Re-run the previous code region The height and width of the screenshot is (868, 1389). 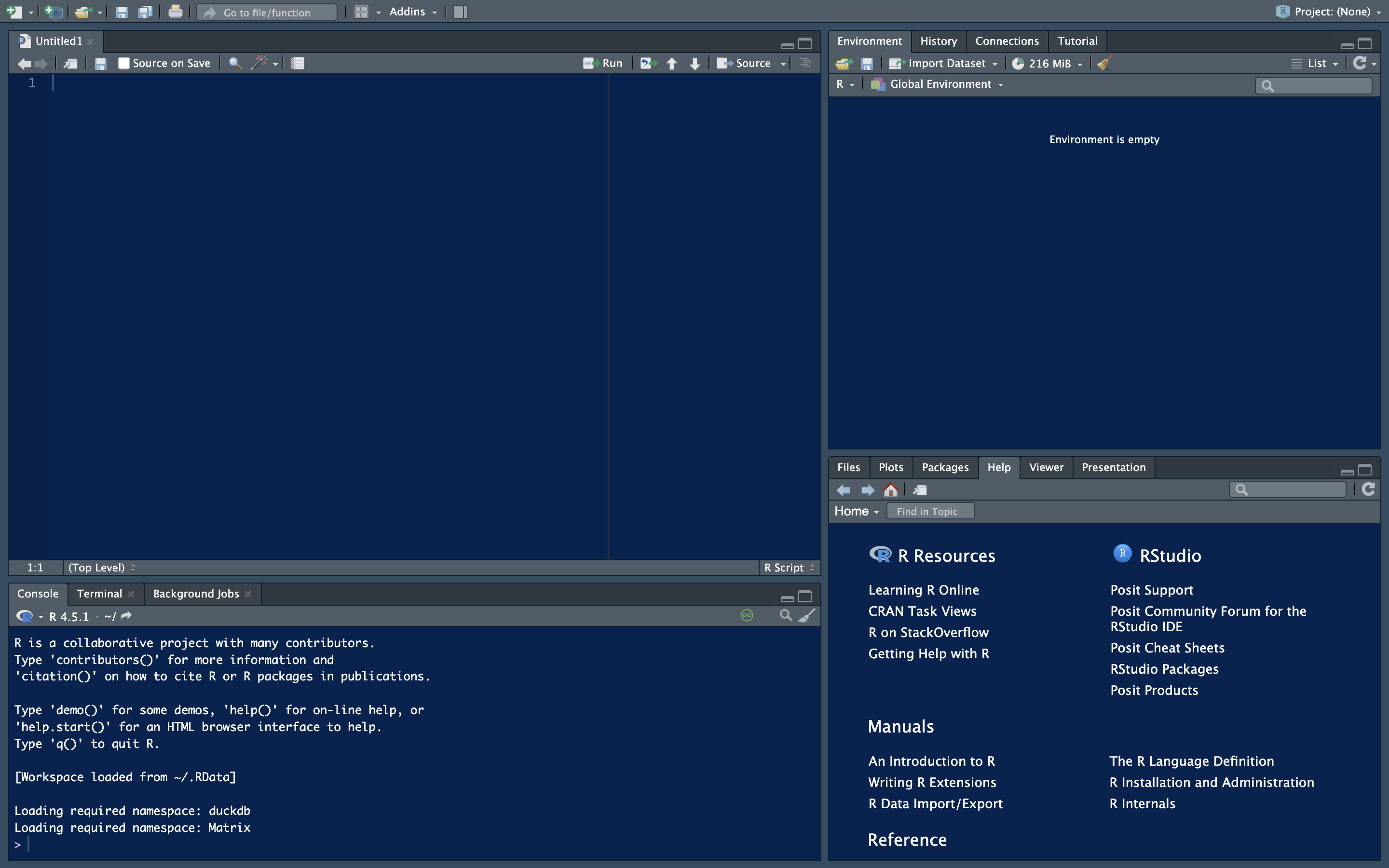coord(647,63)
